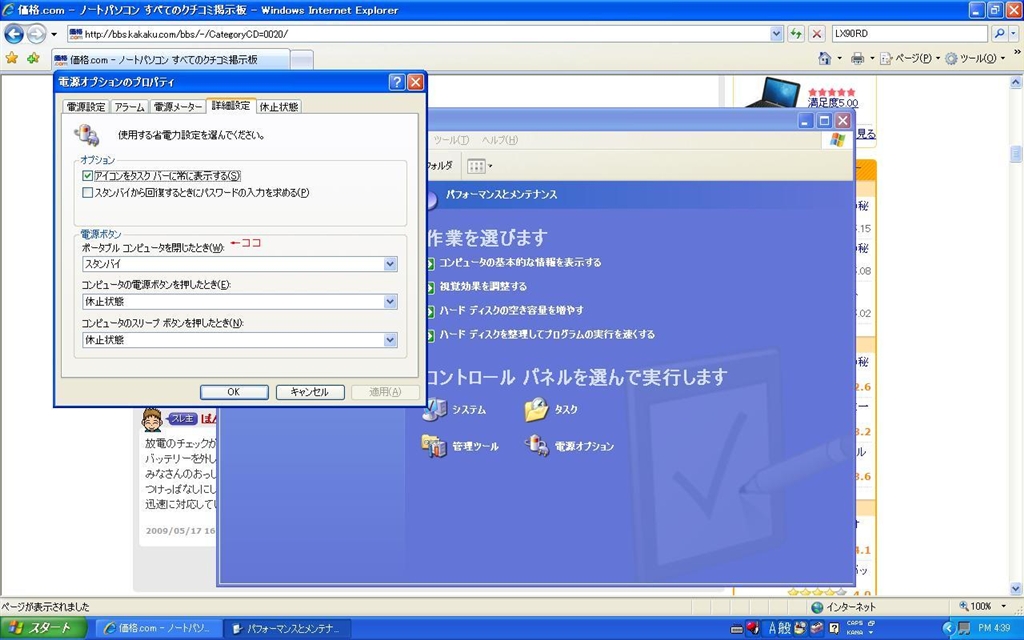Click the Home icon in IE toolbar
The image size is (1024, 640).
pyautogui.click(x=825, y=59)
